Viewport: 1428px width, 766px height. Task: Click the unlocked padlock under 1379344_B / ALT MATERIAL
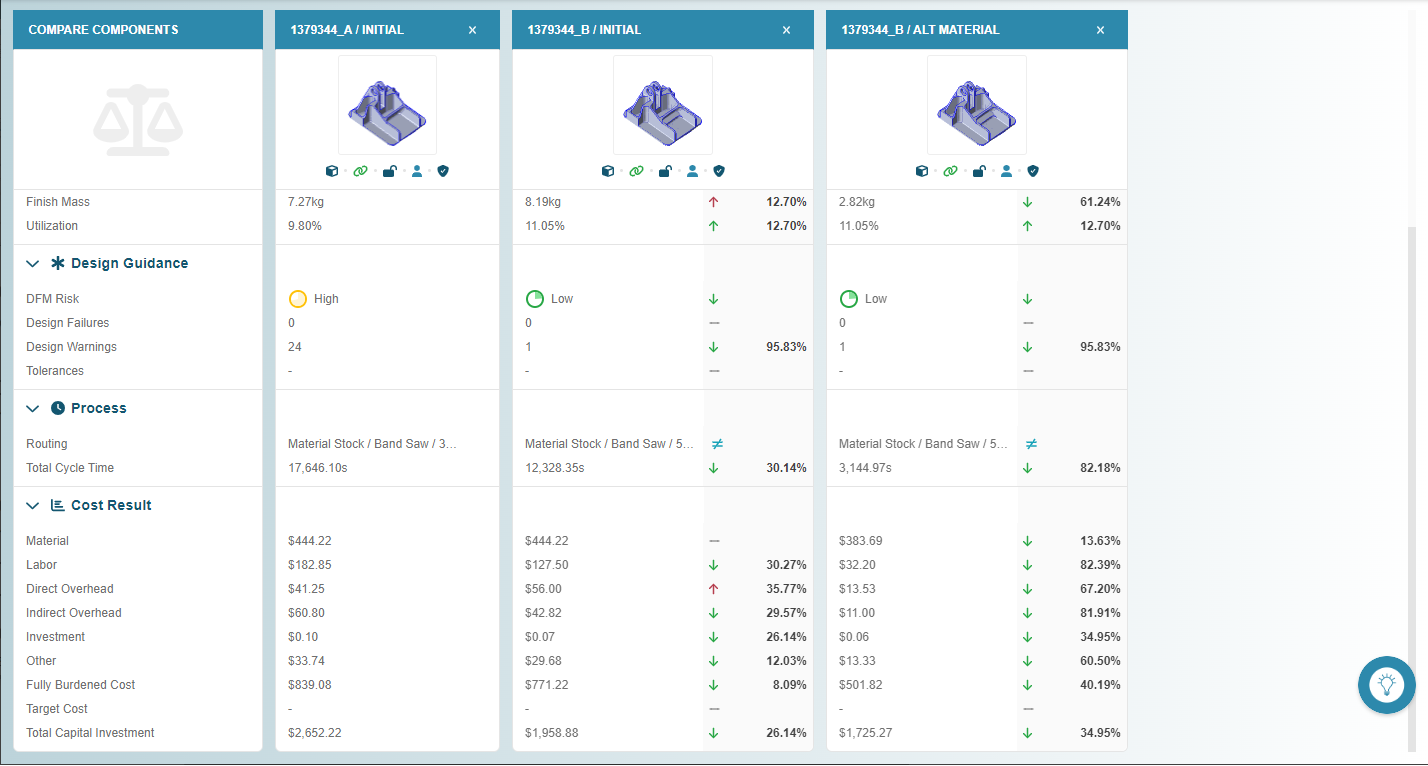(978, 171)
